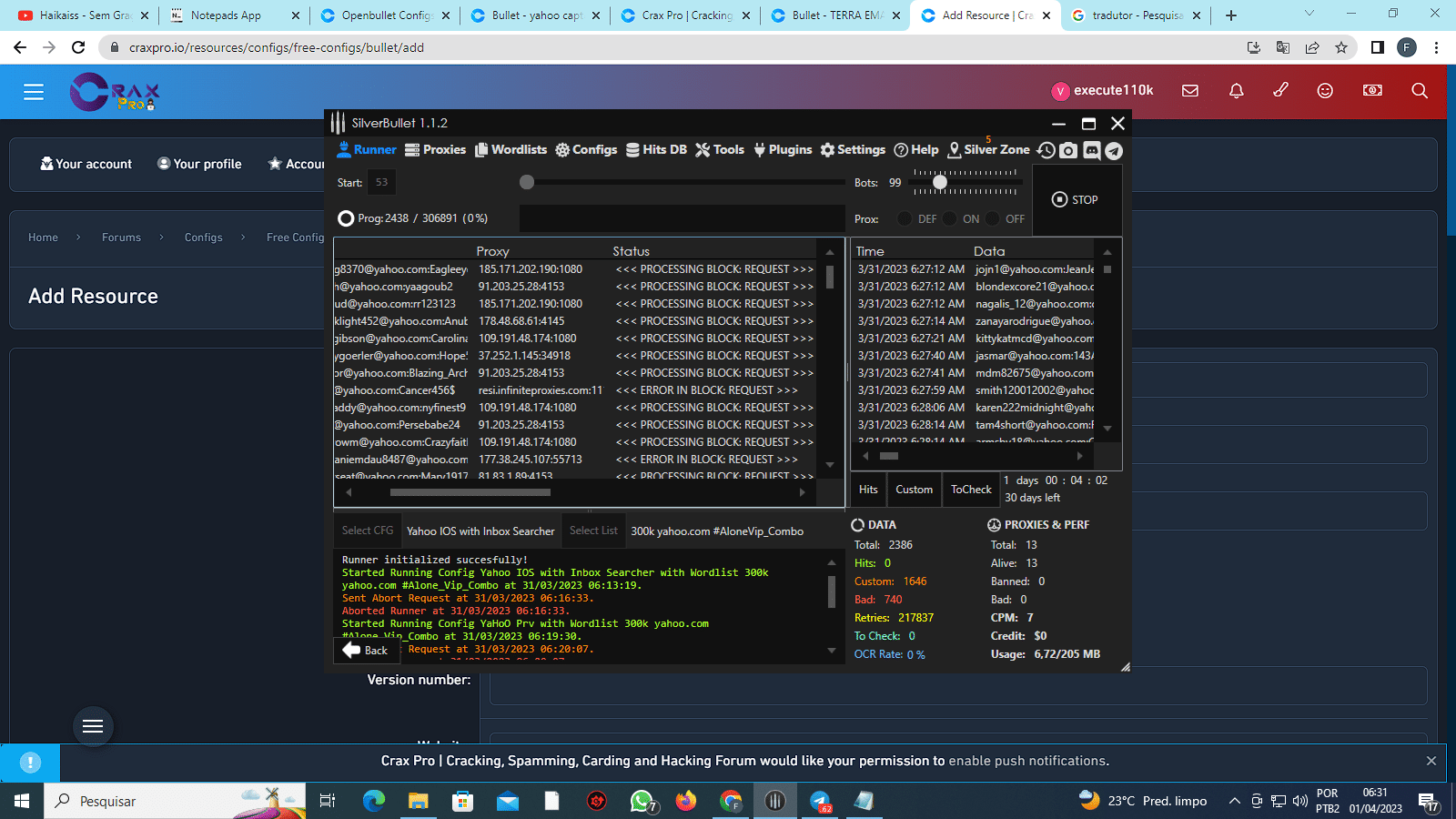
Task: Switch to the Wordlists tab
Action: click(x=511, y=150)
